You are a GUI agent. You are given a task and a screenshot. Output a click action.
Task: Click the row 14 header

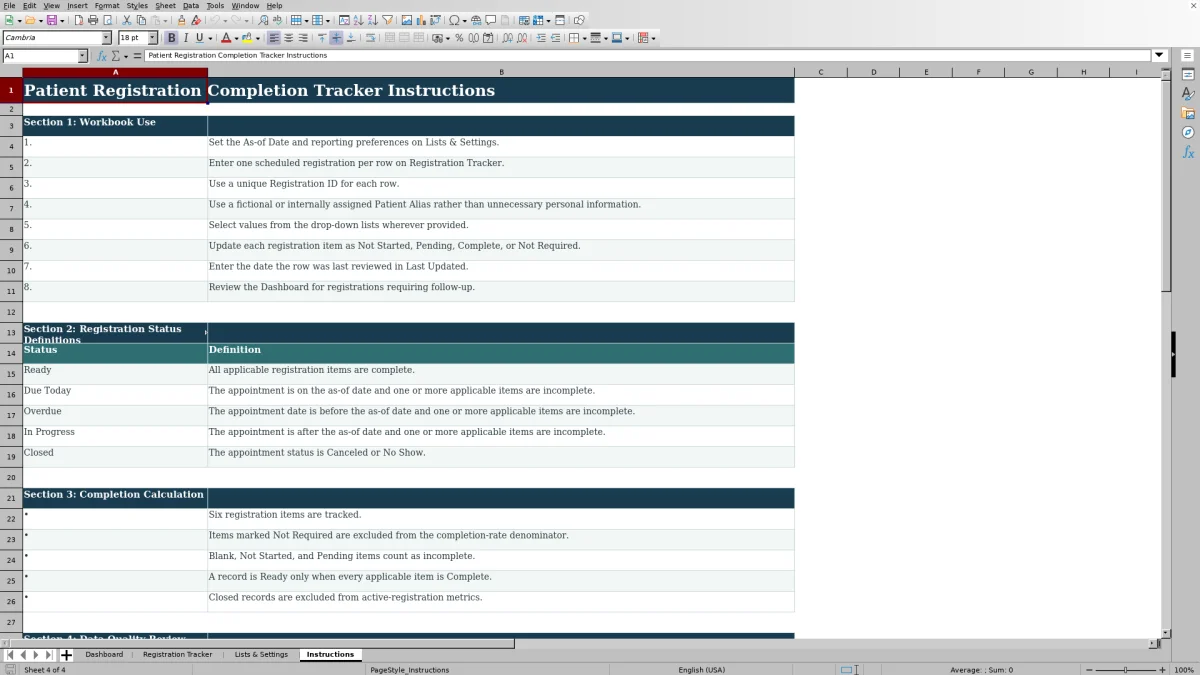pos(11,353)
